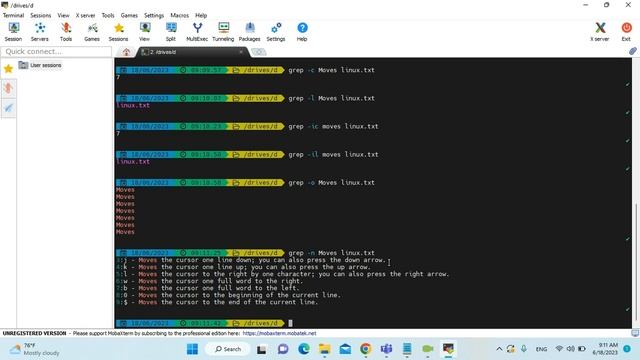640x360 pixels.
Task: Open the Sessions star toolbar icon
Action: coord(118,32)
